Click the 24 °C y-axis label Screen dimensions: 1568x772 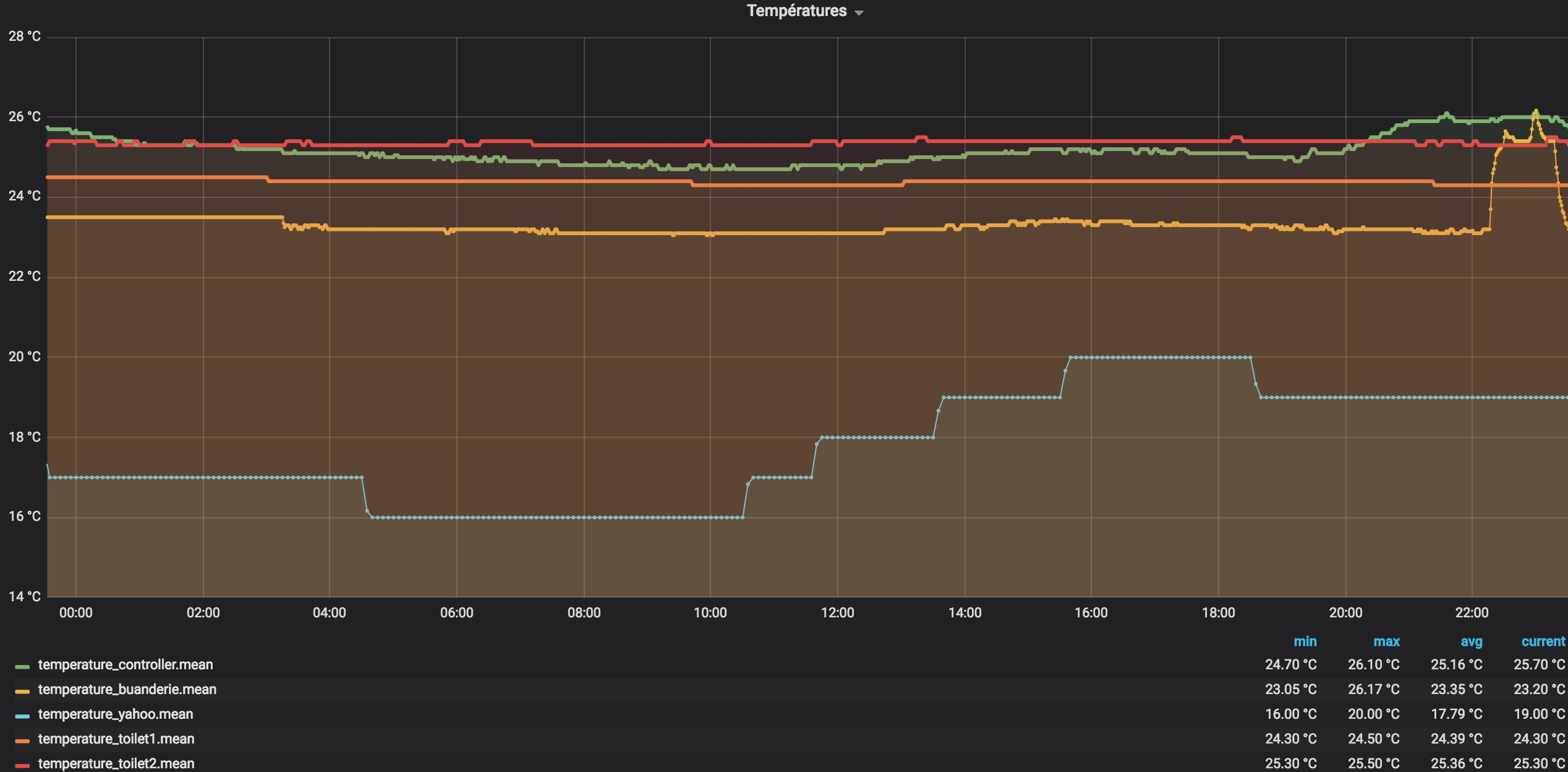[x=25, y=196]
